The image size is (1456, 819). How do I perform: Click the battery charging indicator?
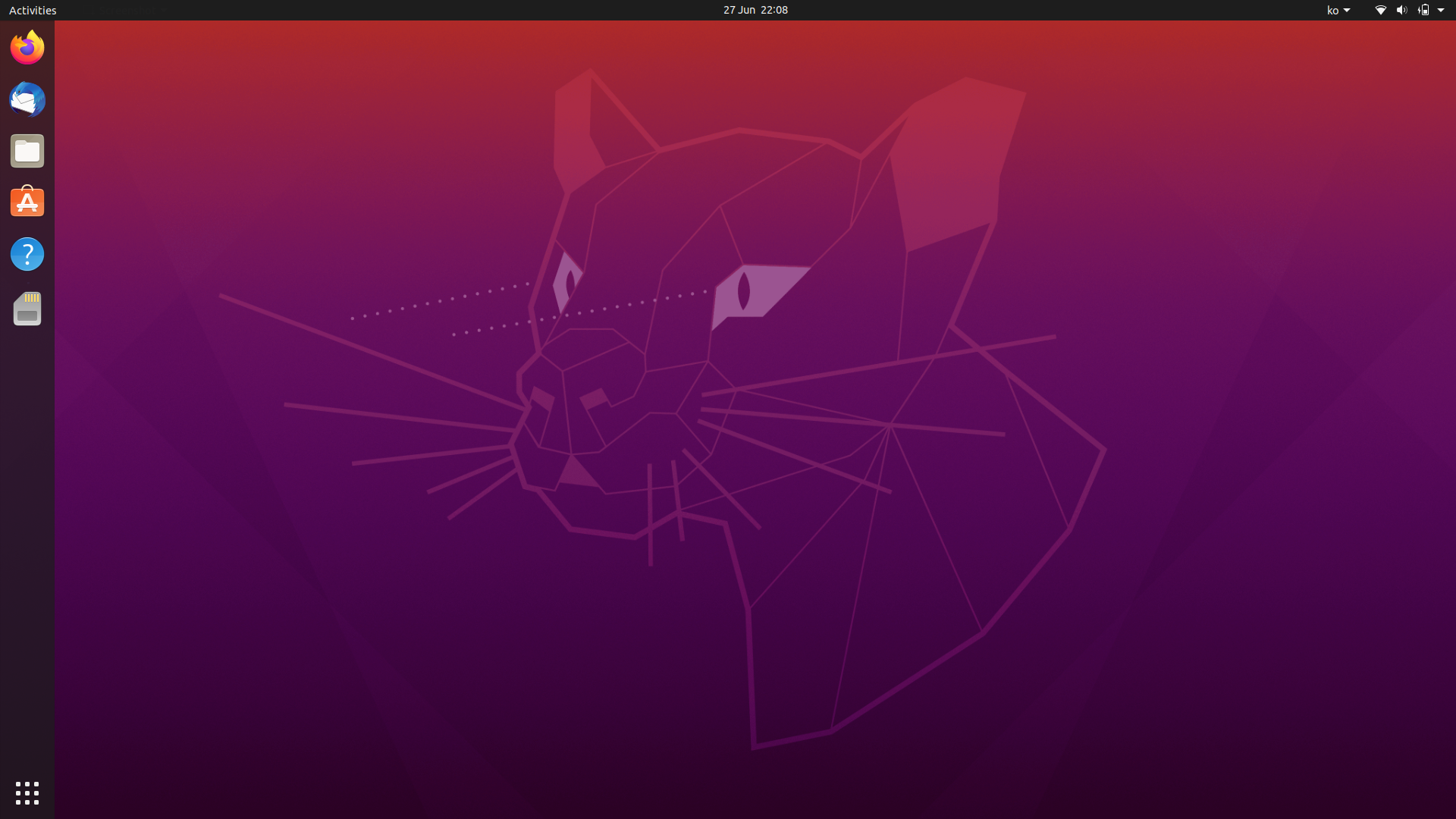[x=1423, y=10]
